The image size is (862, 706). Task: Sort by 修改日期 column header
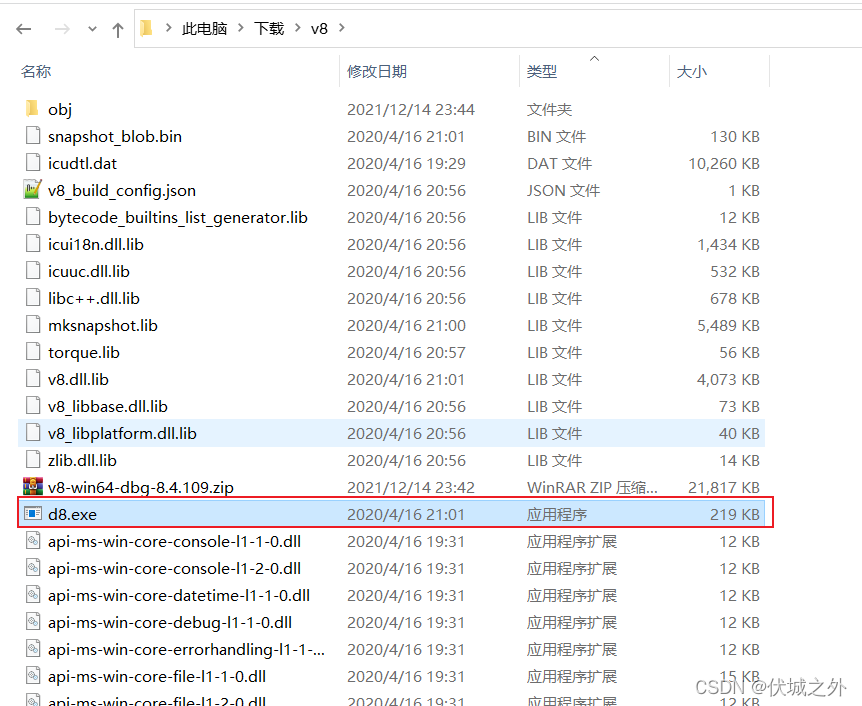pos(377,71)
